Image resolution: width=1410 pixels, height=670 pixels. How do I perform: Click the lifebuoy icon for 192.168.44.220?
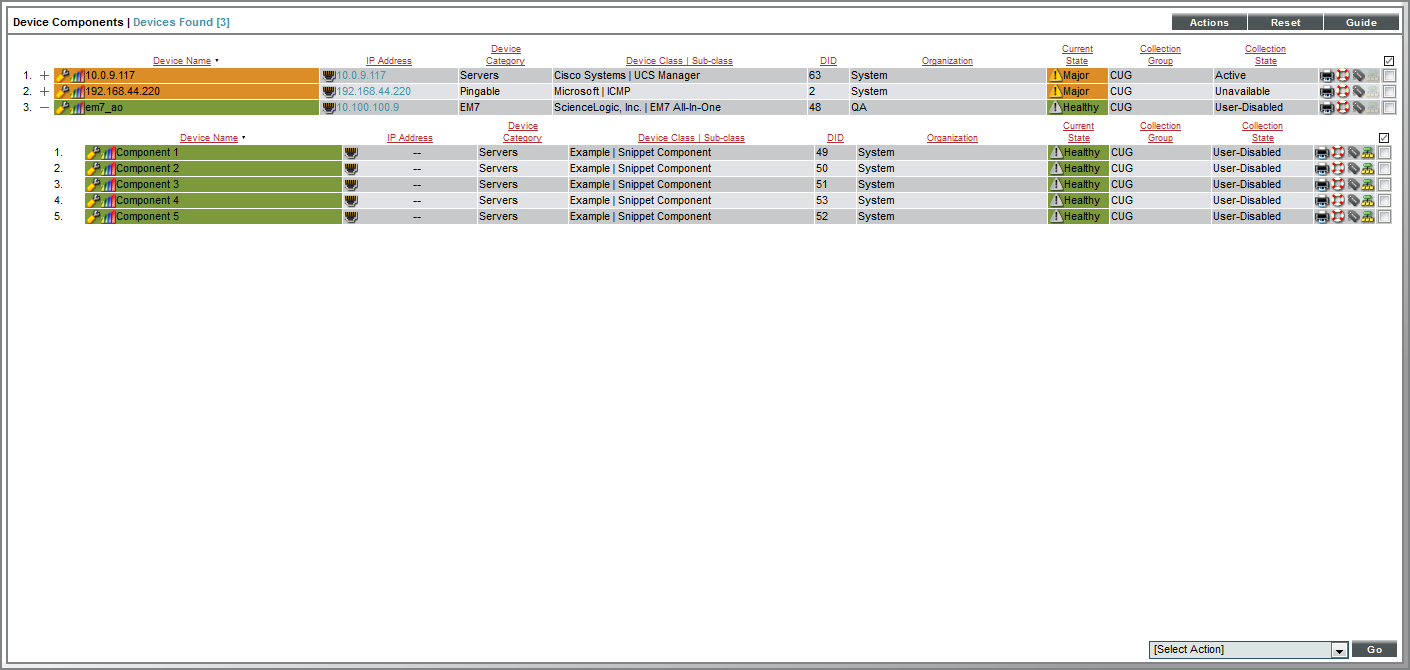coord(1343,92)
